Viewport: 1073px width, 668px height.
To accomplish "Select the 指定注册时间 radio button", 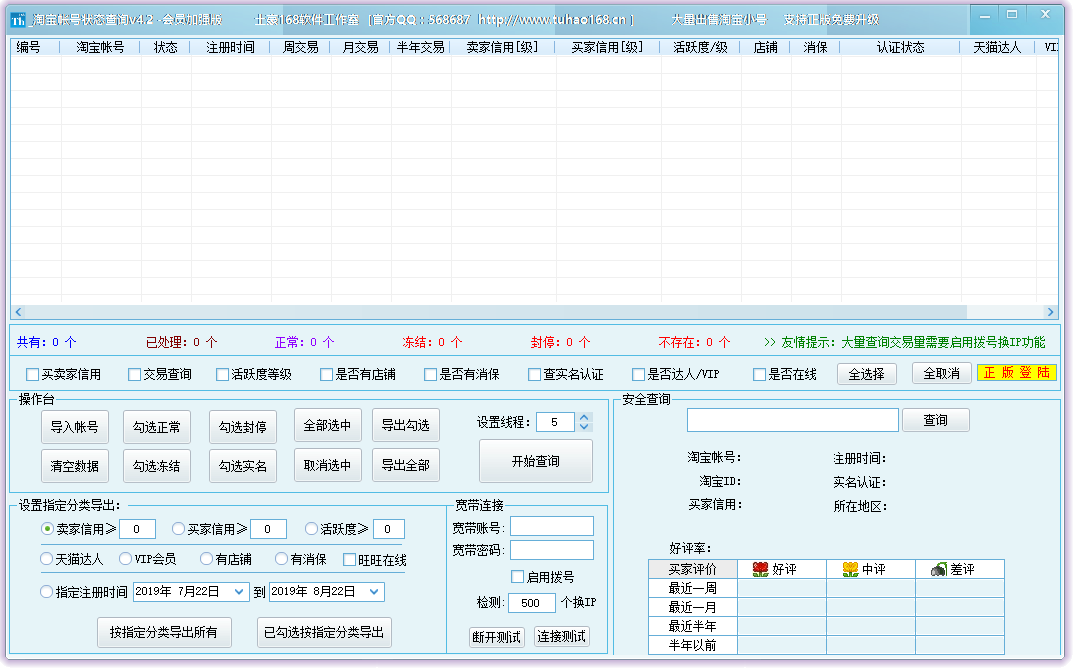I will [47, 591].
